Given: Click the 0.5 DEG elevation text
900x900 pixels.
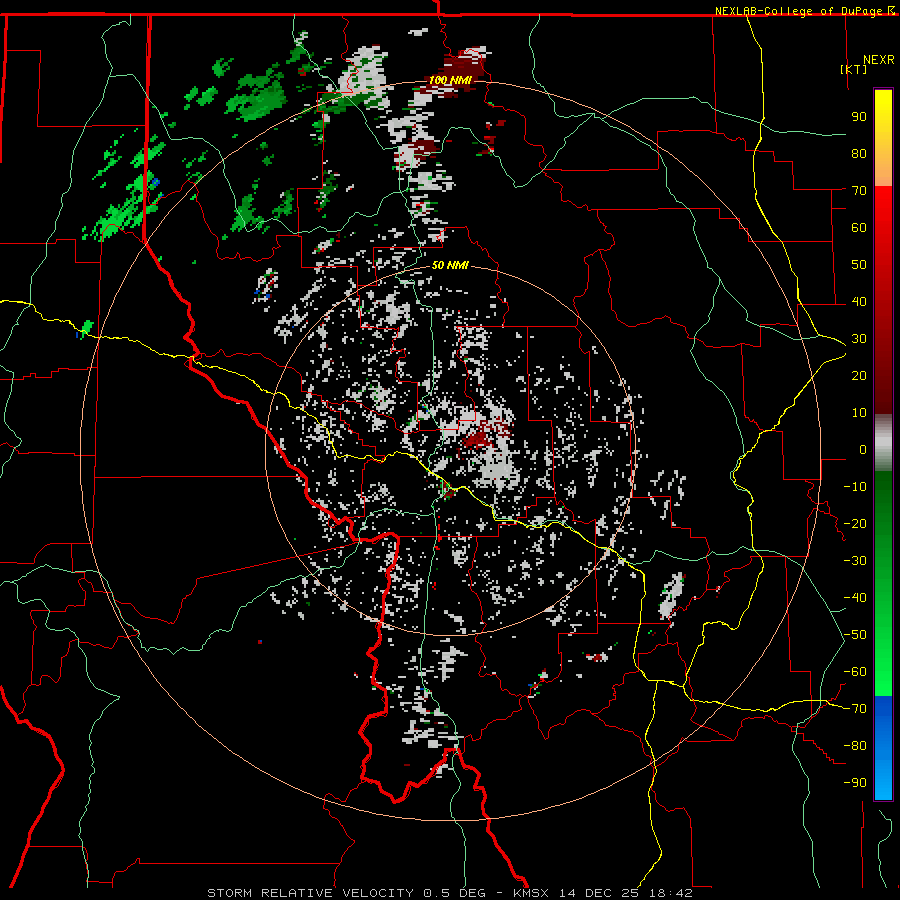Looking at the screenshot, I should point(454,893).
